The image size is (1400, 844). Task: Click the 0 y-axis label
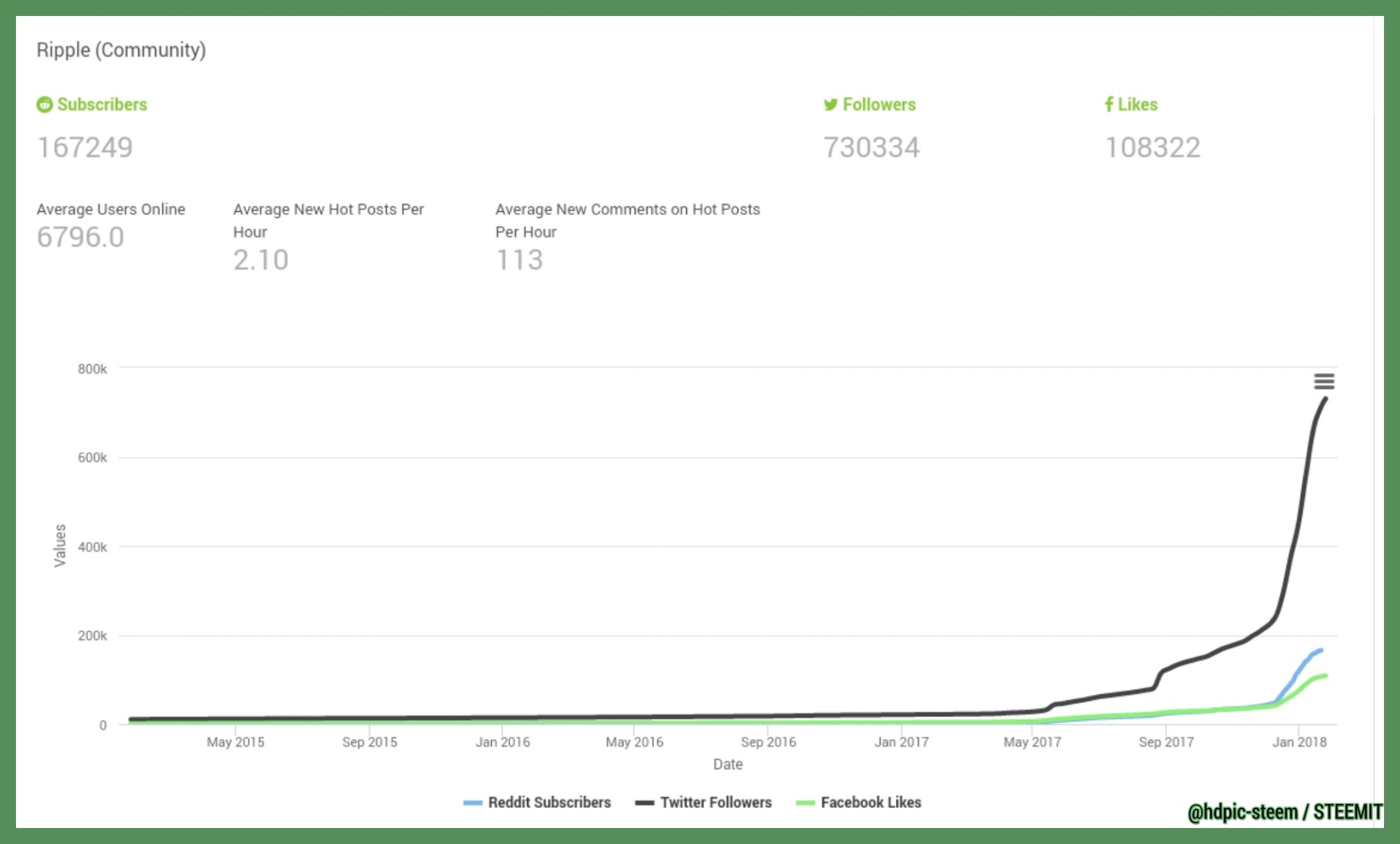pyautogui.click(x=103, y=725)
